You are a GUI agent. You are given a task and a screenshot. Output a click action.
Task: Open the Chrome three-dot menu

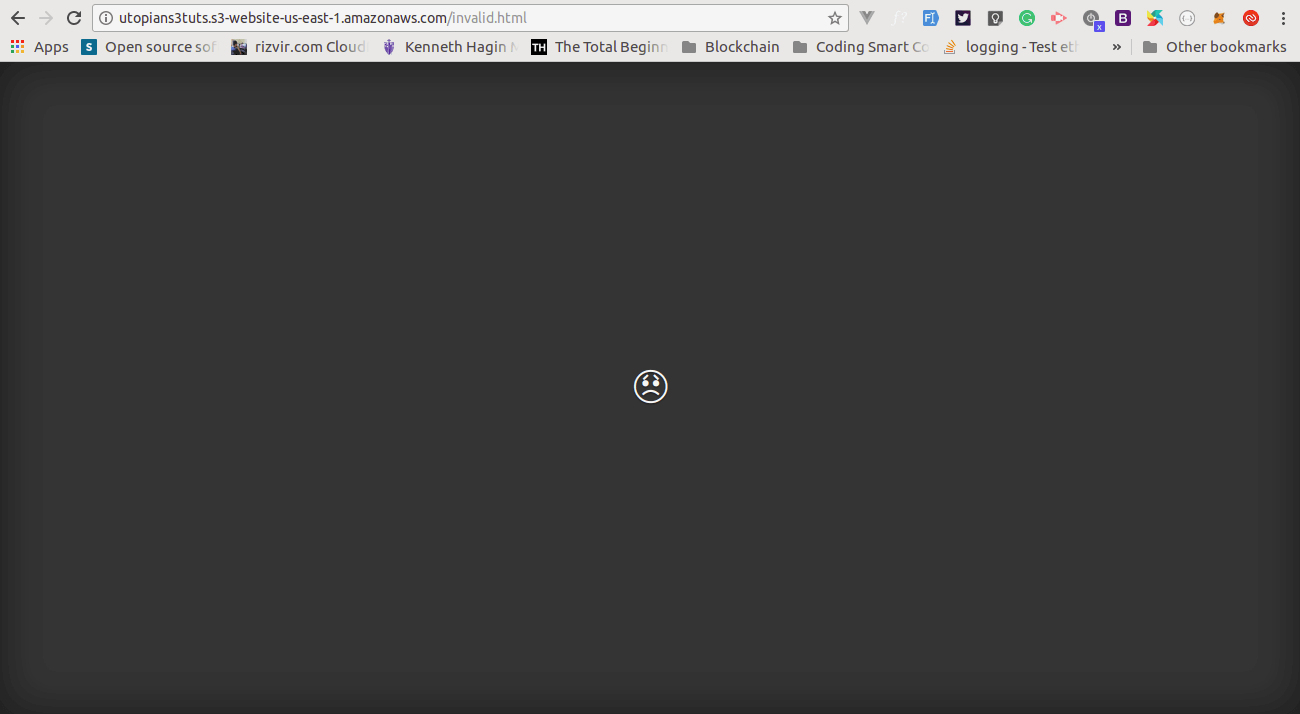tap(1283, 18)
